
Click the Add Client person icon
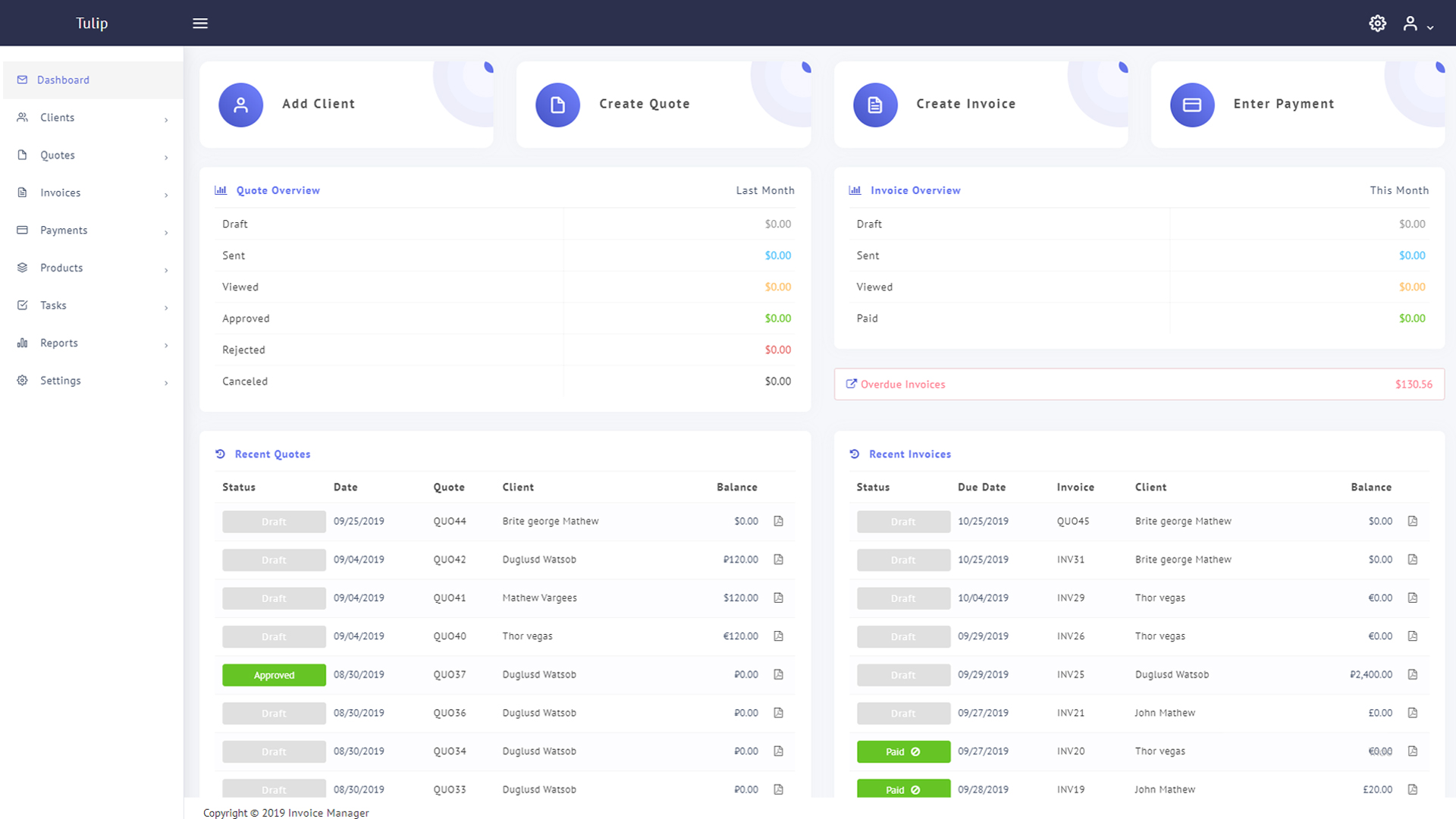[240, 105]
